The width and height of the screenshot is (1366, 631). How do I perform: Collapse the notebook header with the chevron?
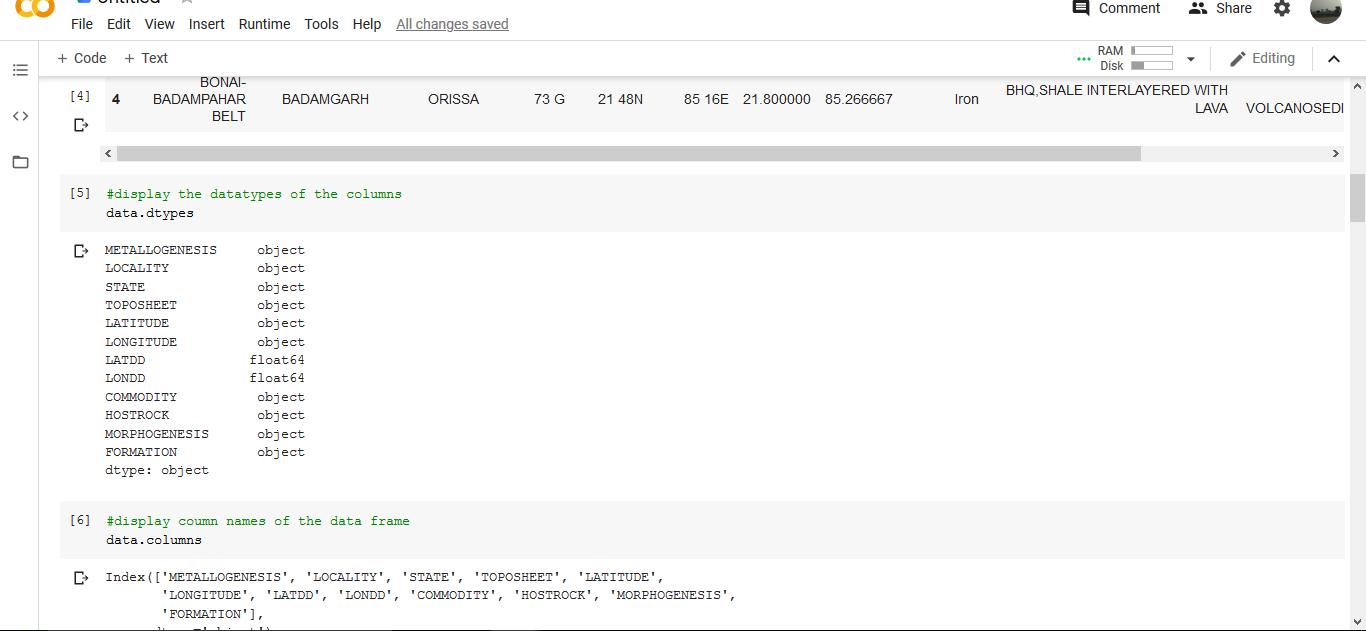pyautogui.click(x=1334, y=58)
